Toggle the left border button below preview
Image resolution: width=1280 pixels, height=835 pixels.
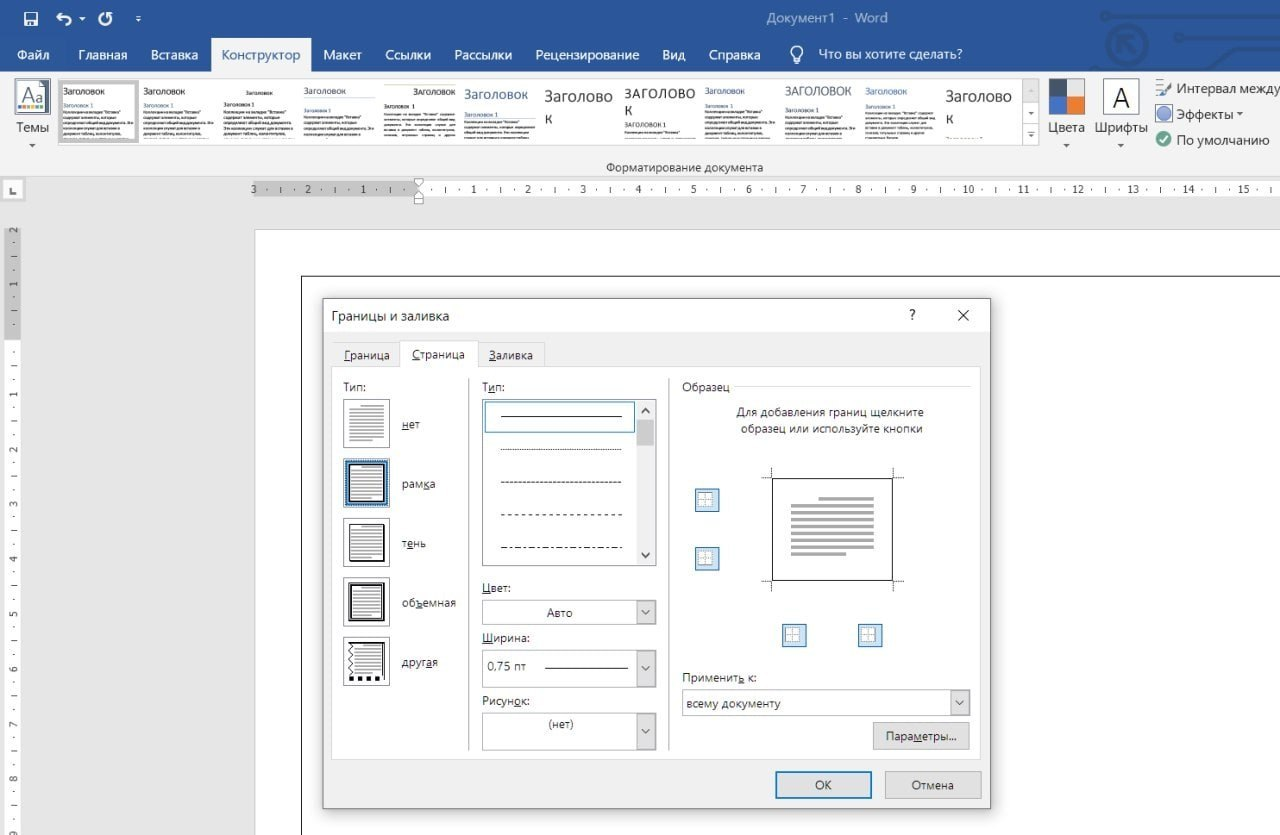(794, 635)
